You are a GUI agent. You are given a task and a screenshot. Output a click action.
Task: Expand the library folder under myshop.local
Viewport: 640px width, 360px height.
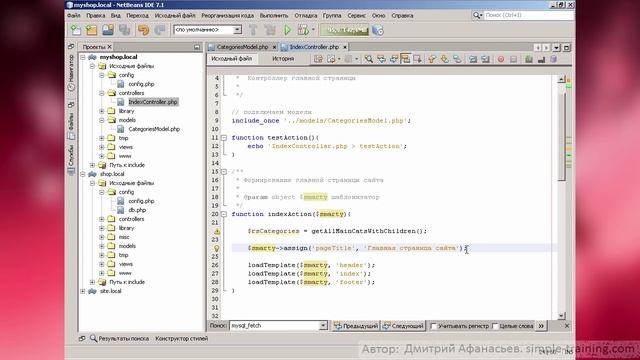pos(102,111)
